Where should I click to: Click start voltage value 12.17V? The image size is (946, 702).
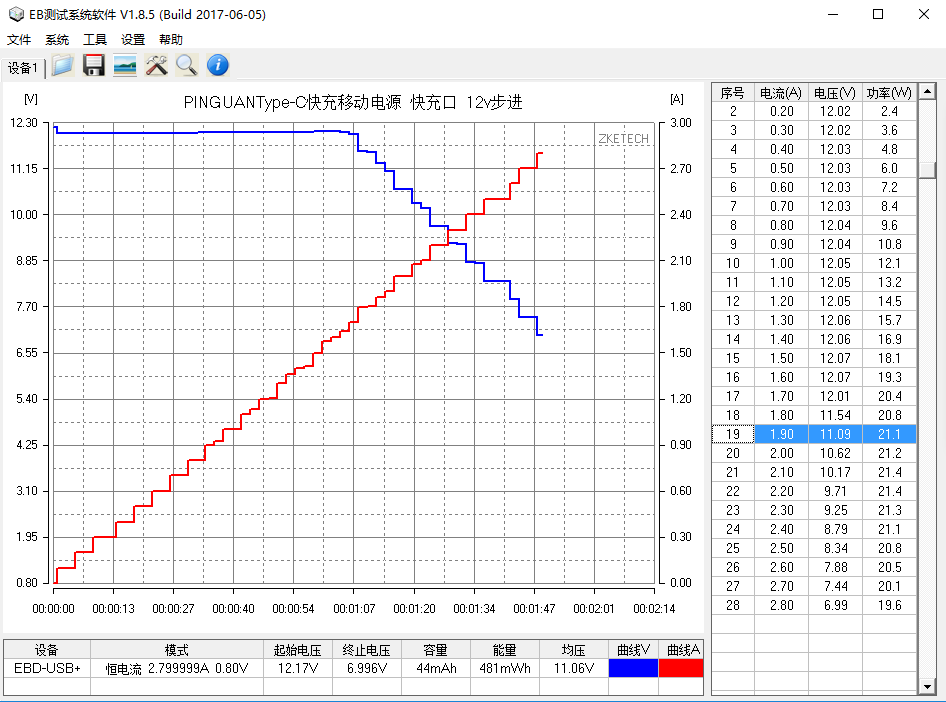coord(297,668)
